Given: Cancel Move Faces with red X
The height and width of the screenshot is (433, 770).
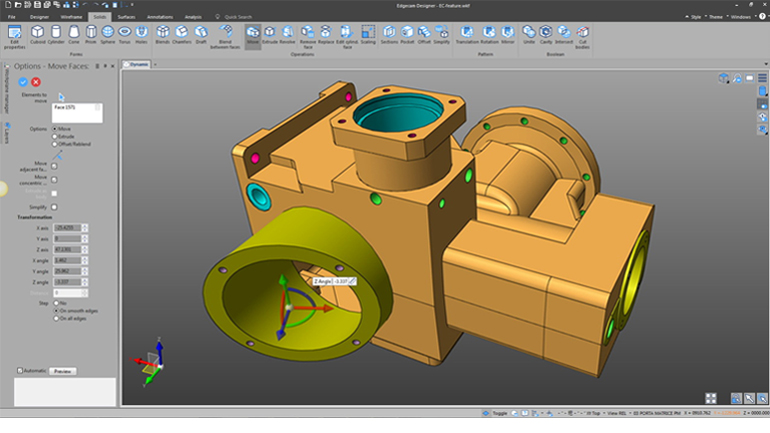Looking at the screenshot, I should coord(36,82).
